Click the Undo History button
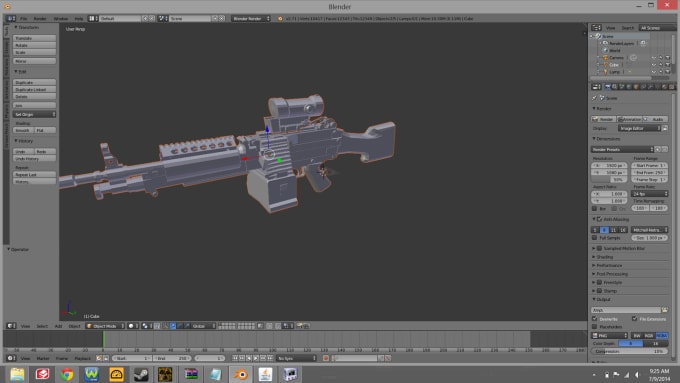This screenshot has height=383, width=680. [34, 159]
